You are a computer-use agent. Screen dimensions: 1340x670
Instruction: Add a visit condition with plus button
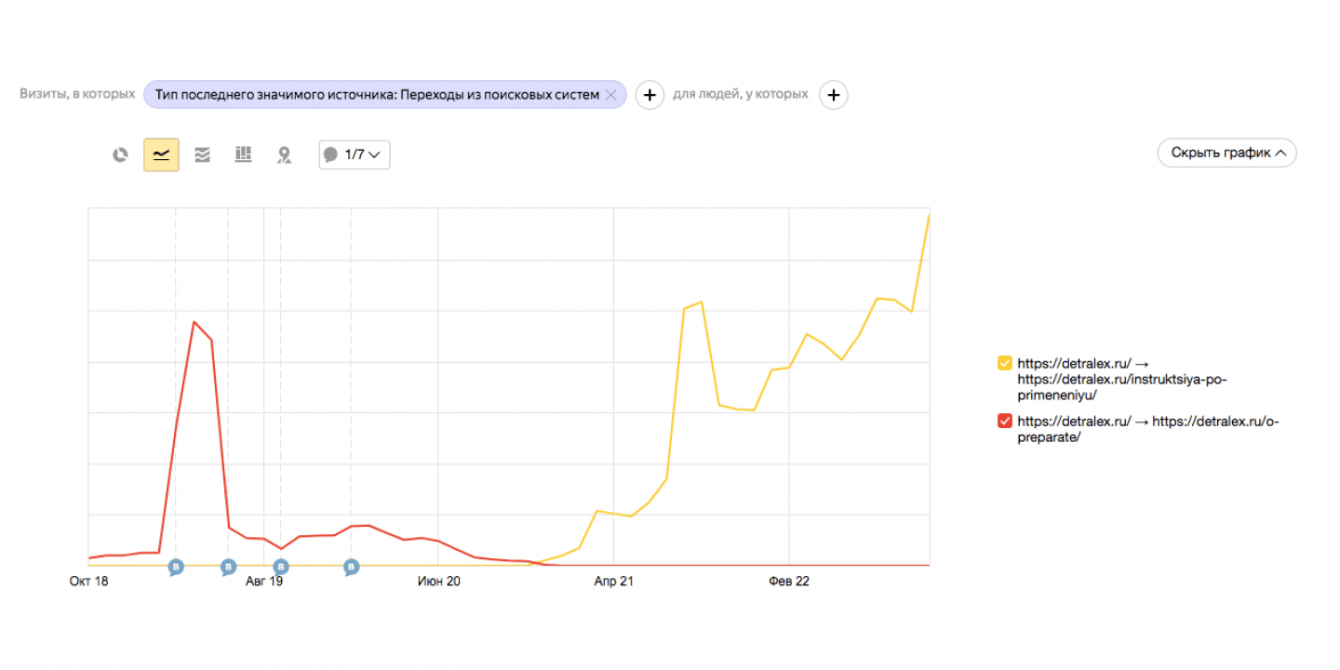pyautogui.click(x=650, y=95)
